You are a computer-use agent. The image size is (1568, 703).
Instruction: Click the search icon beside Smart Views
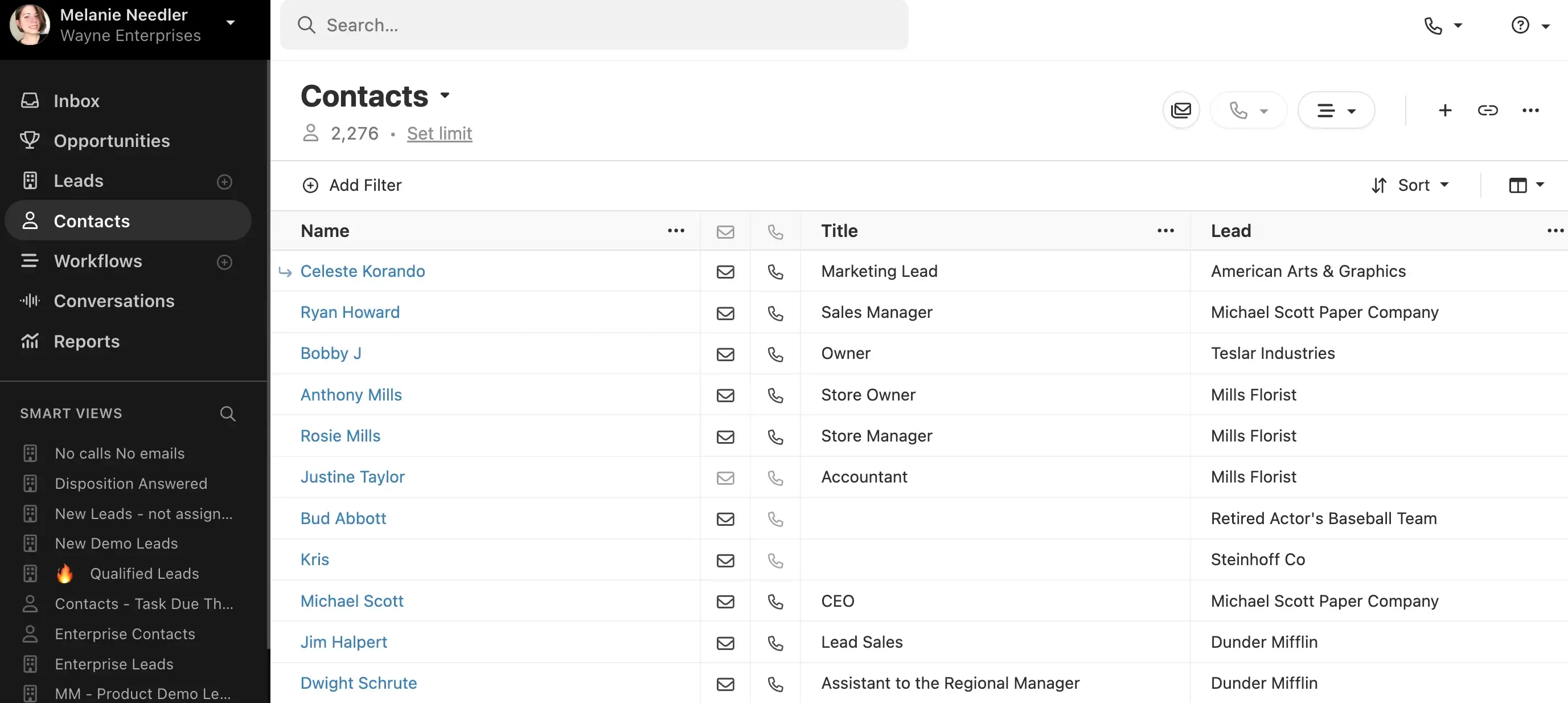point(228,414)
